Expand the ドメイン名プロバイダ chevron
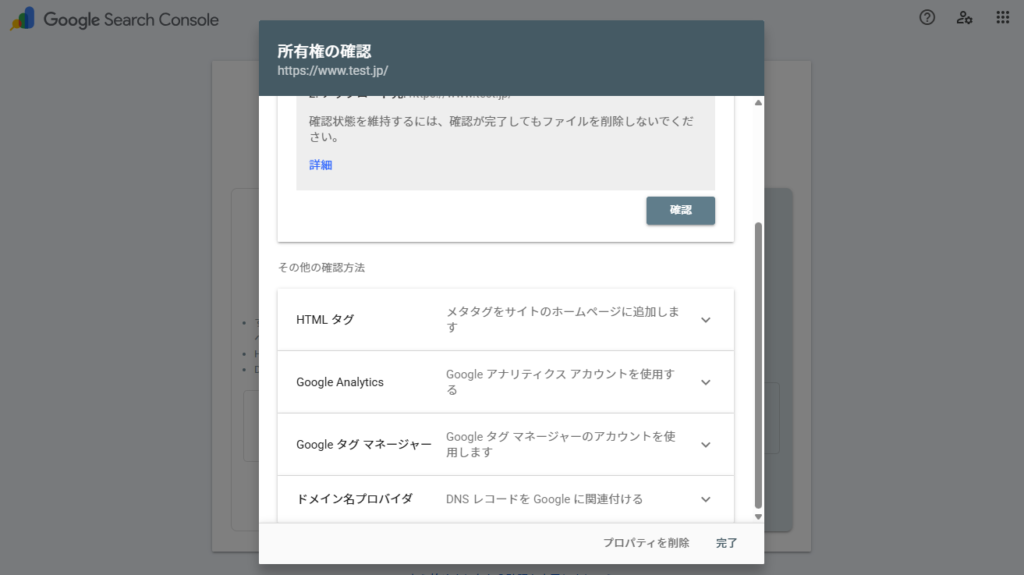 coord(705,499)
